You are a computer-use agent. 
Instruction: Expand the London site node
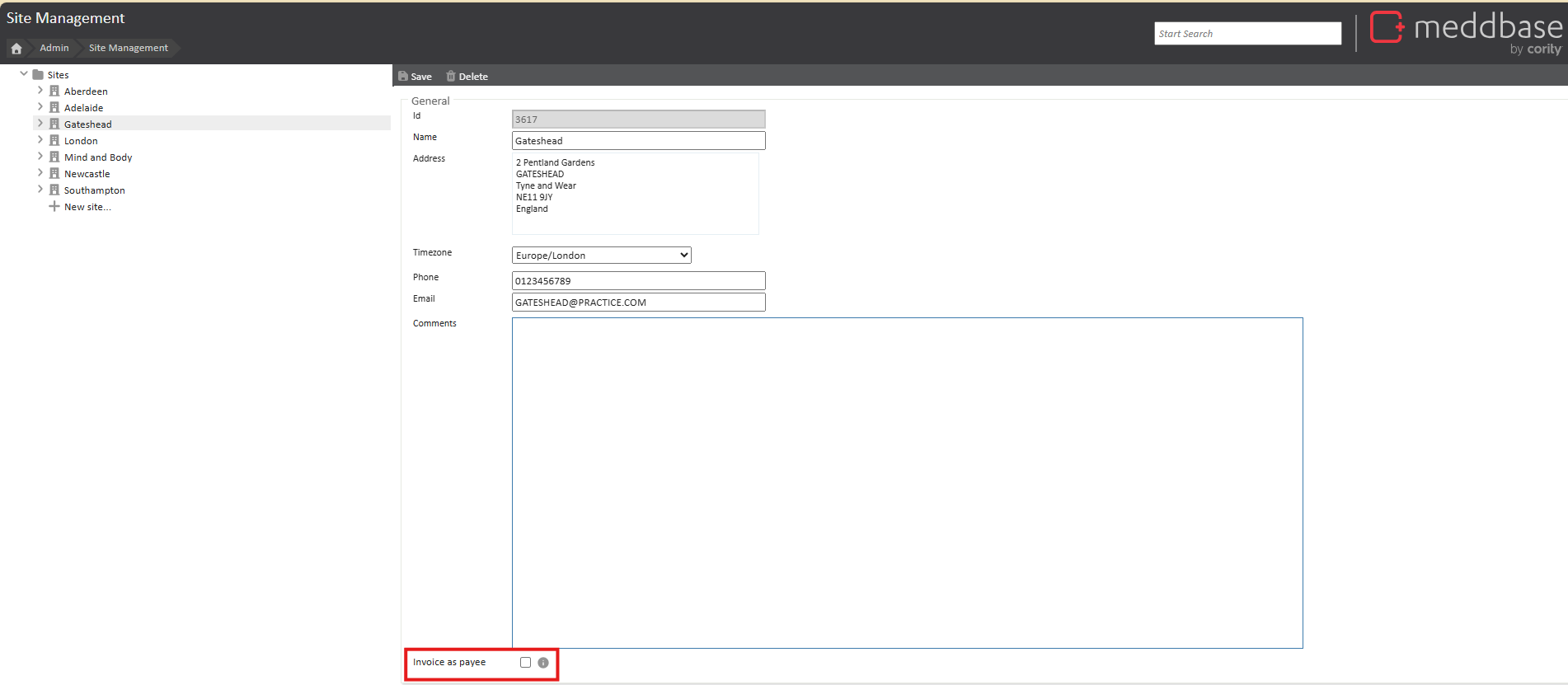tap(40, 140)
